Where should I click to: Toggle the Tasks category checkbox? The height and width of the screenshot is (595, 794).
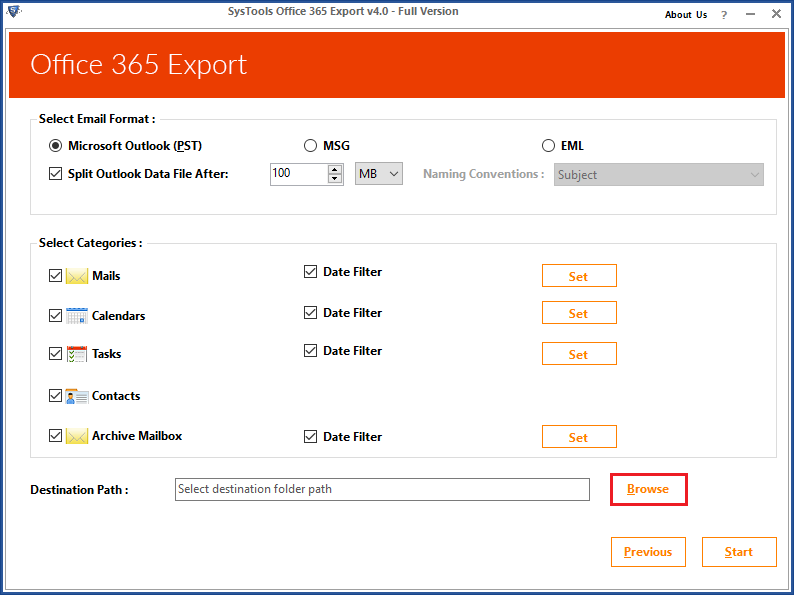tap(55, 353)
